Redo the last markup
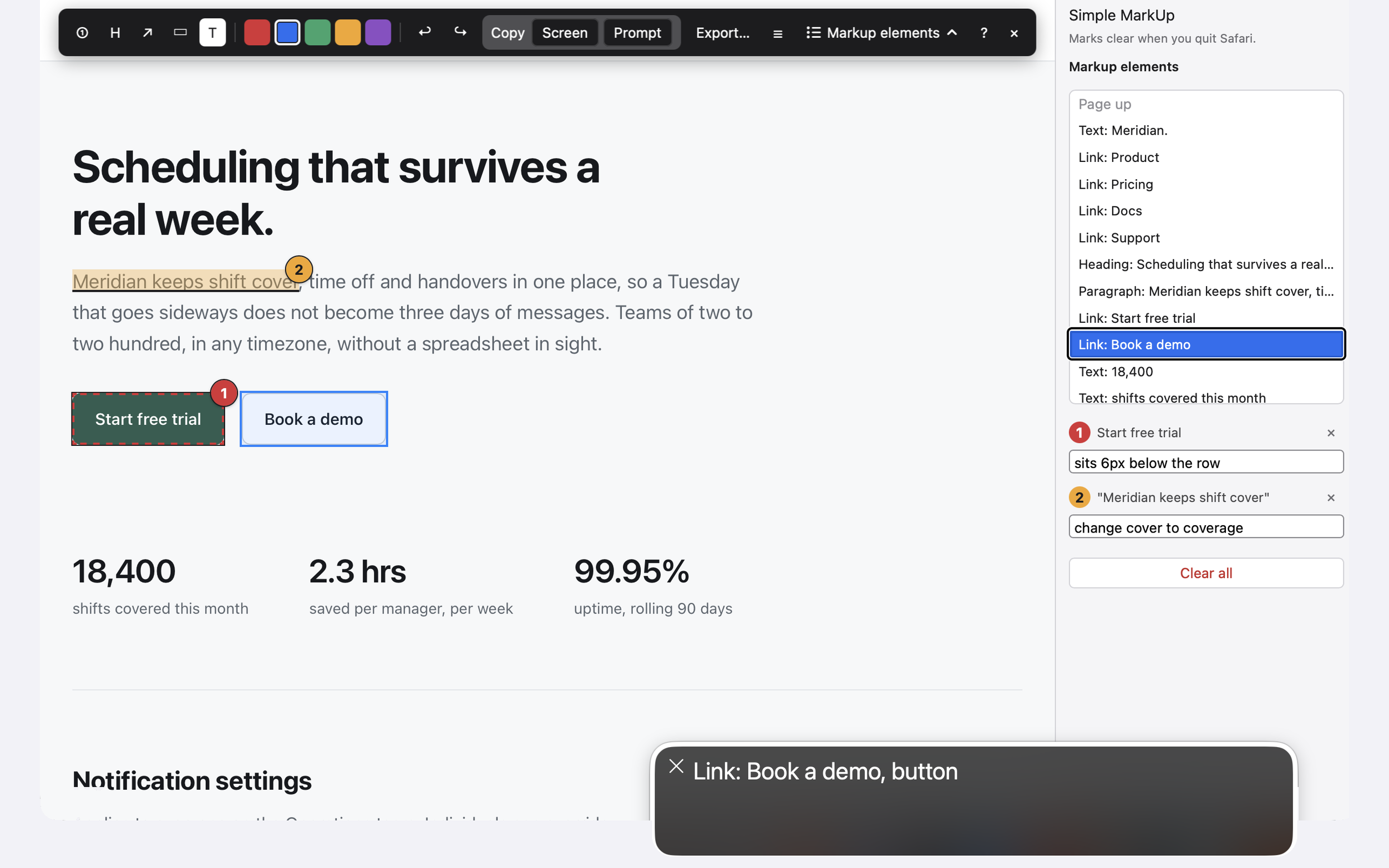Image resolution: width=1389 pixels, height=868 pixels. tap(460, 33)
